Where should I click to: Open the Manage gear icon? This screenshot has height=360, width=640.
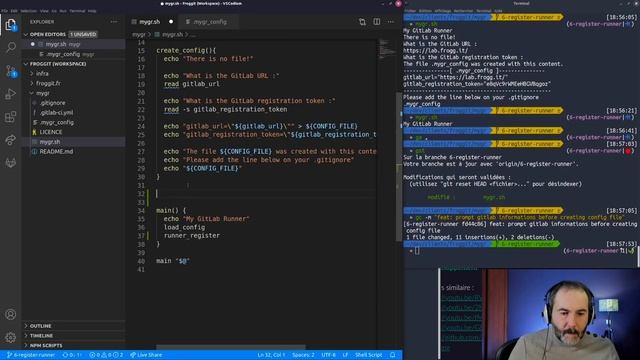[x=11, y=338]
